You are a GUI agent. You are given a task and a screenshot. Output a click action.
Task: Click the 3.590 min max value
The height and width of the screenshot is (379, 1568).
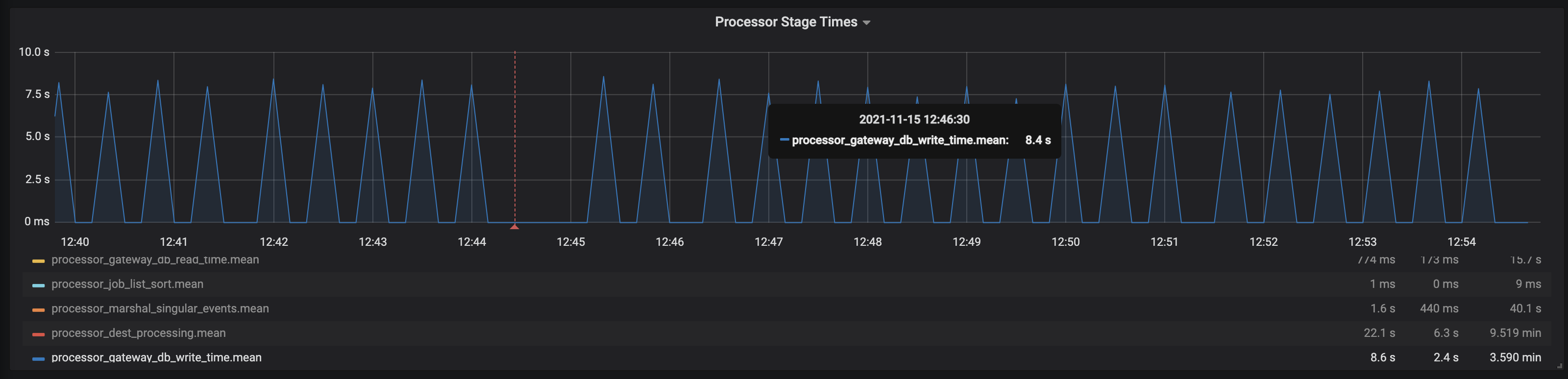[1516, 357]
